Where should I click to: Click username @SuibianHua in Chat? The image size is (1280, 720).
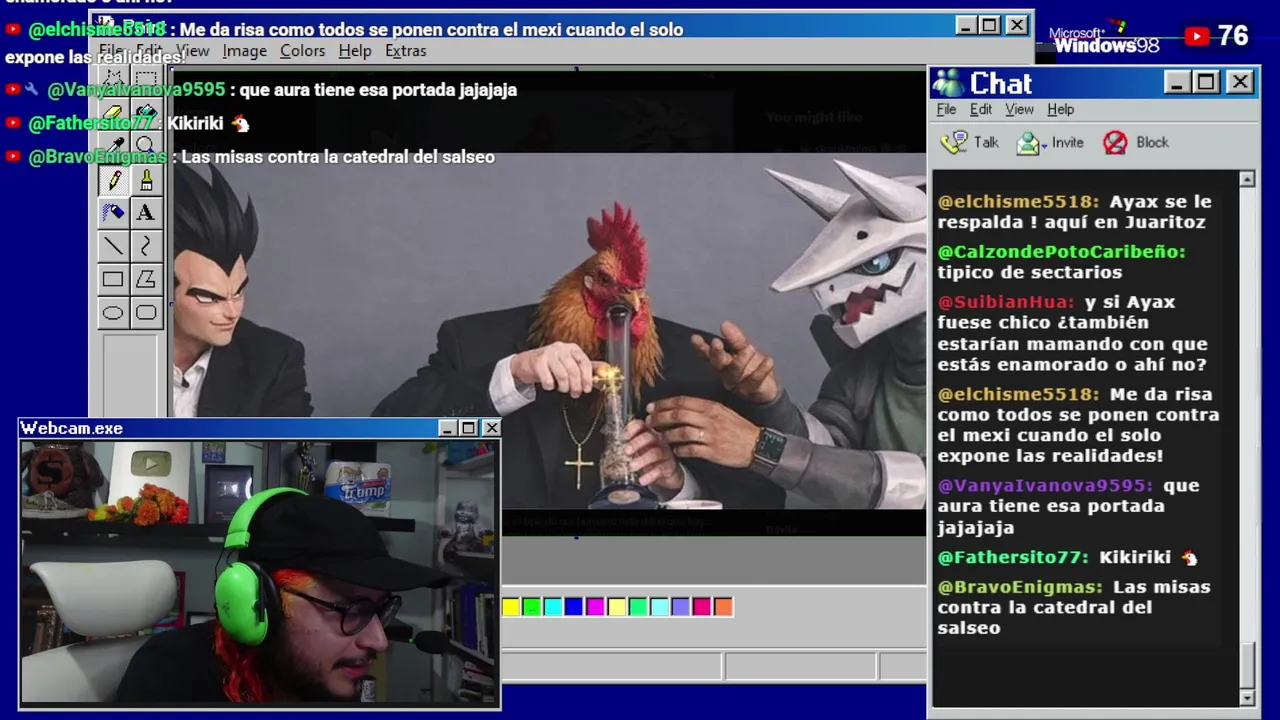pyautogui.click(x=1006, y=302)
